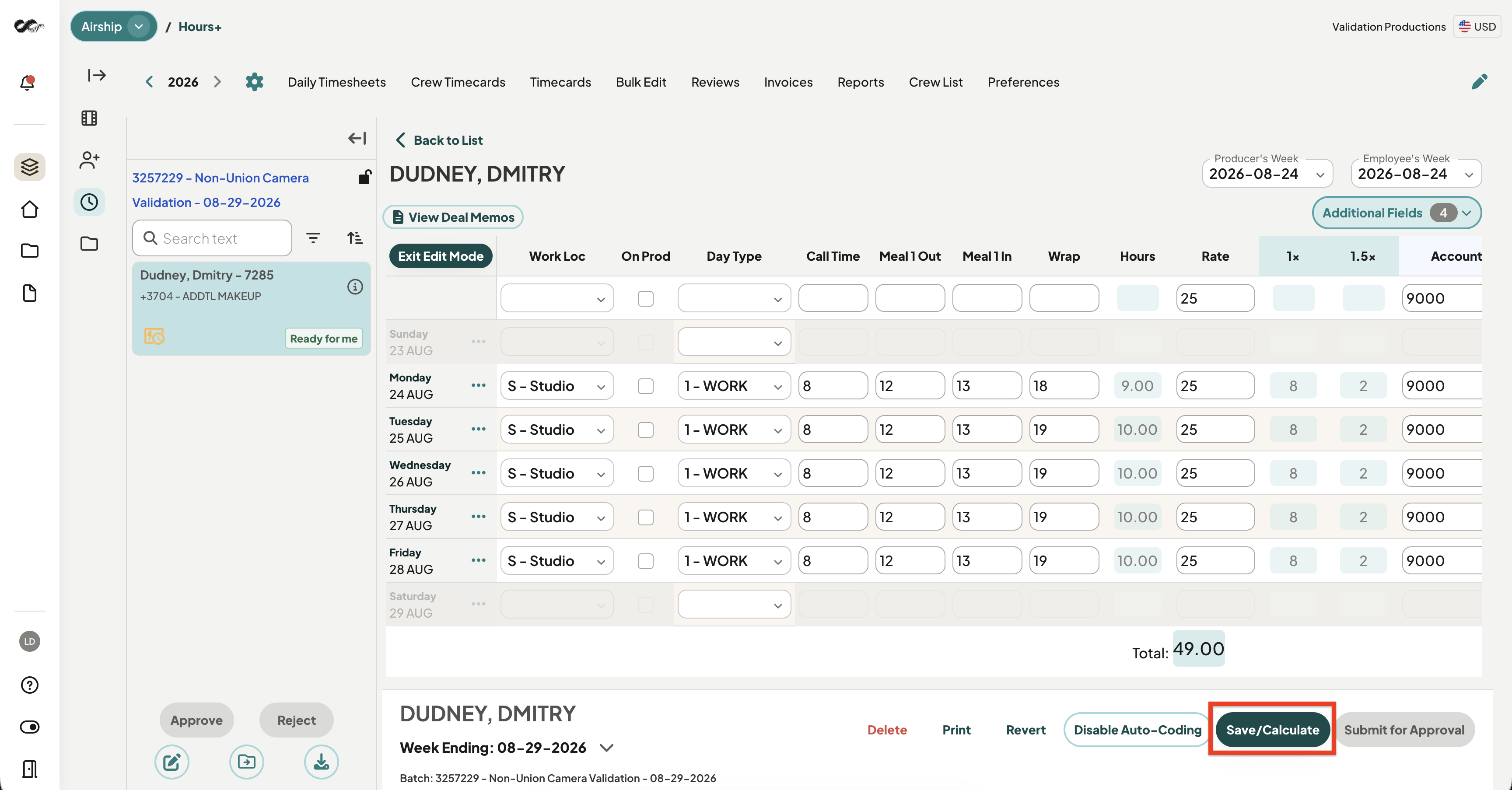Switch to Crew Timecards tab
Viewport: 1512px width, 790px height.
458,82
